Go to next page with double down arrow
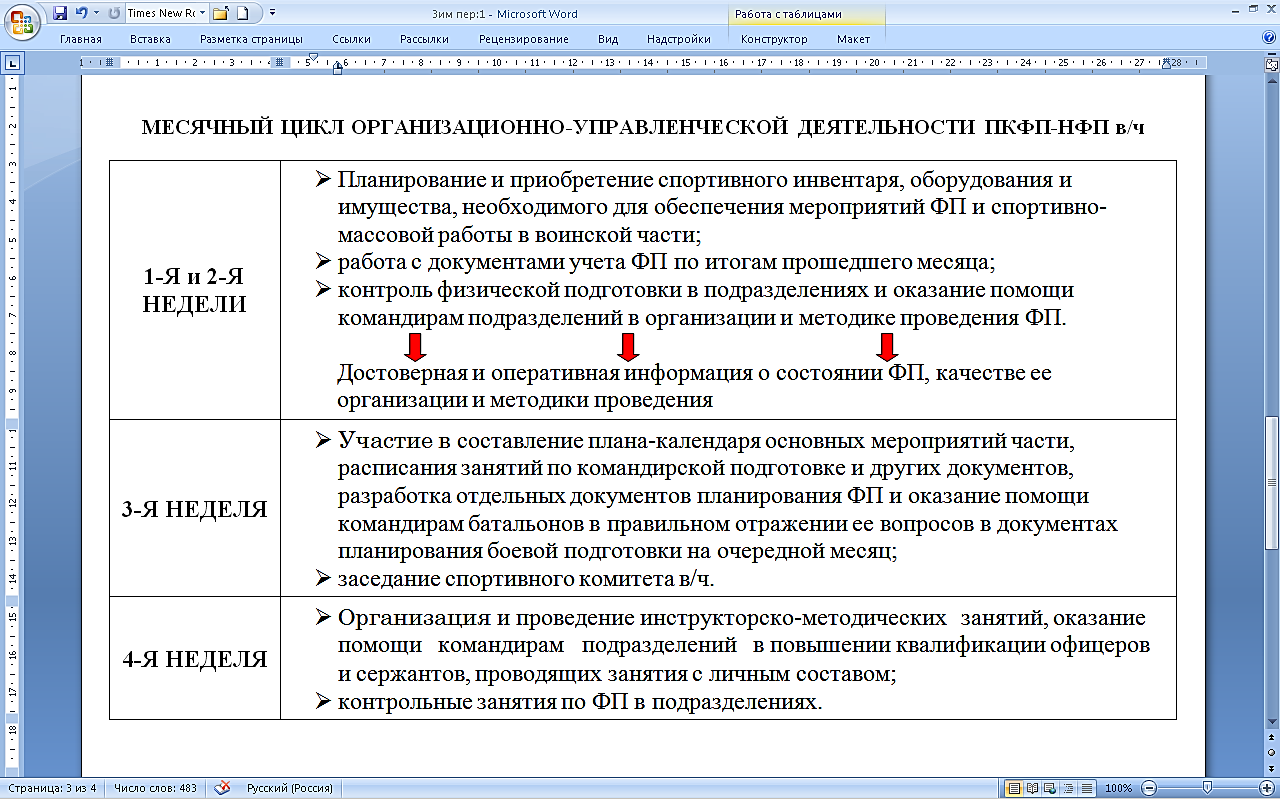1280x800 pixels. coord(1272,768)
